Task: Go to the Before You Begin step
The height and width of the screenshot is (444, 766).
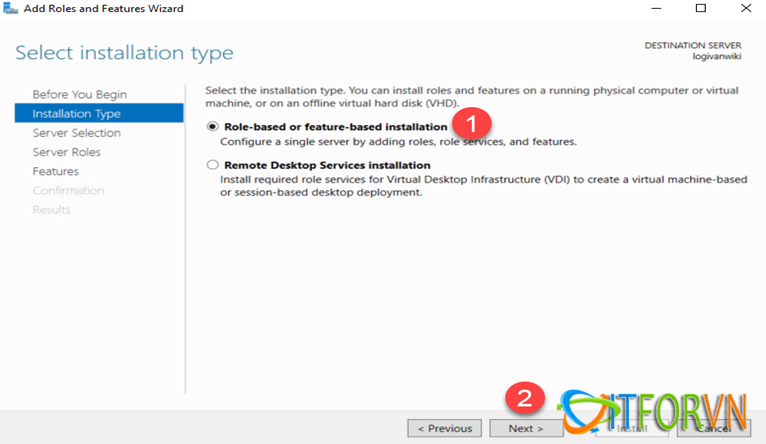Action: tap(79, 94)
